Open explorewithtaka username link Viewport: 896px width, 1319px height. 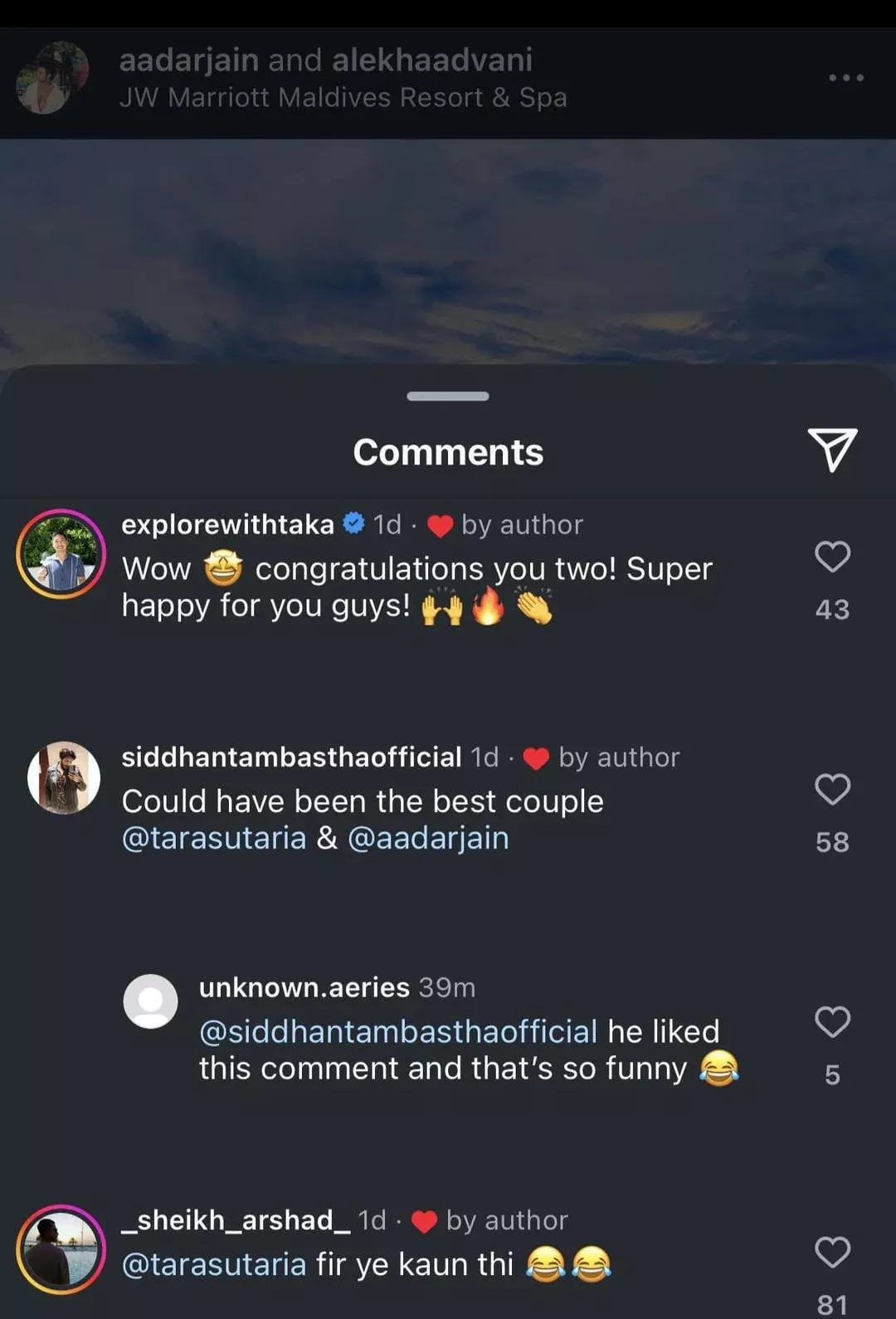tap(227, 524)
